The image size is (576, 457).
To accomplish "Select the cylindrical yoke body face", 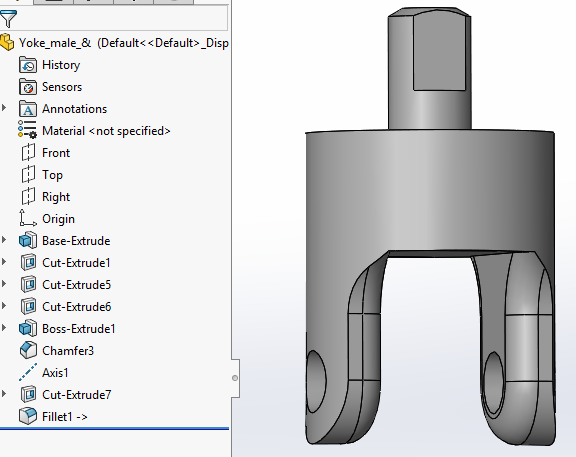I will pos(430,191).
